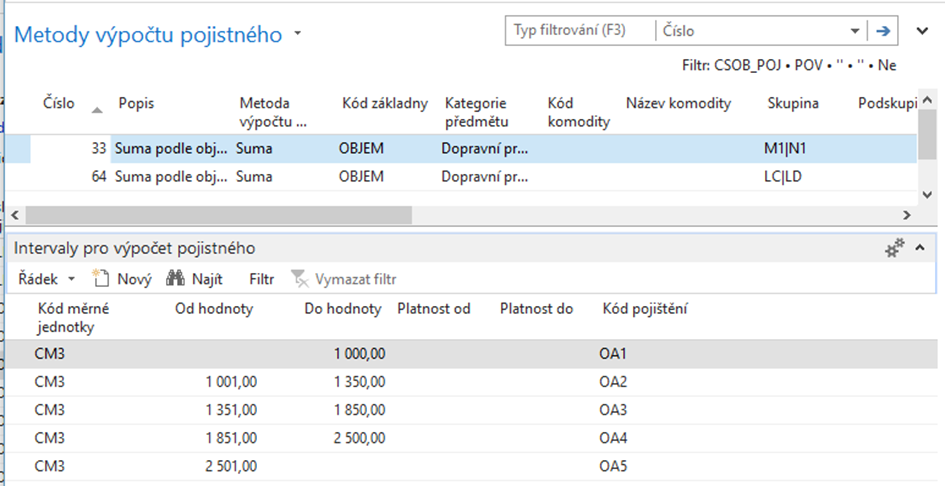
Task: Click the Kód základny column header
Action: [x=384, y=103]
